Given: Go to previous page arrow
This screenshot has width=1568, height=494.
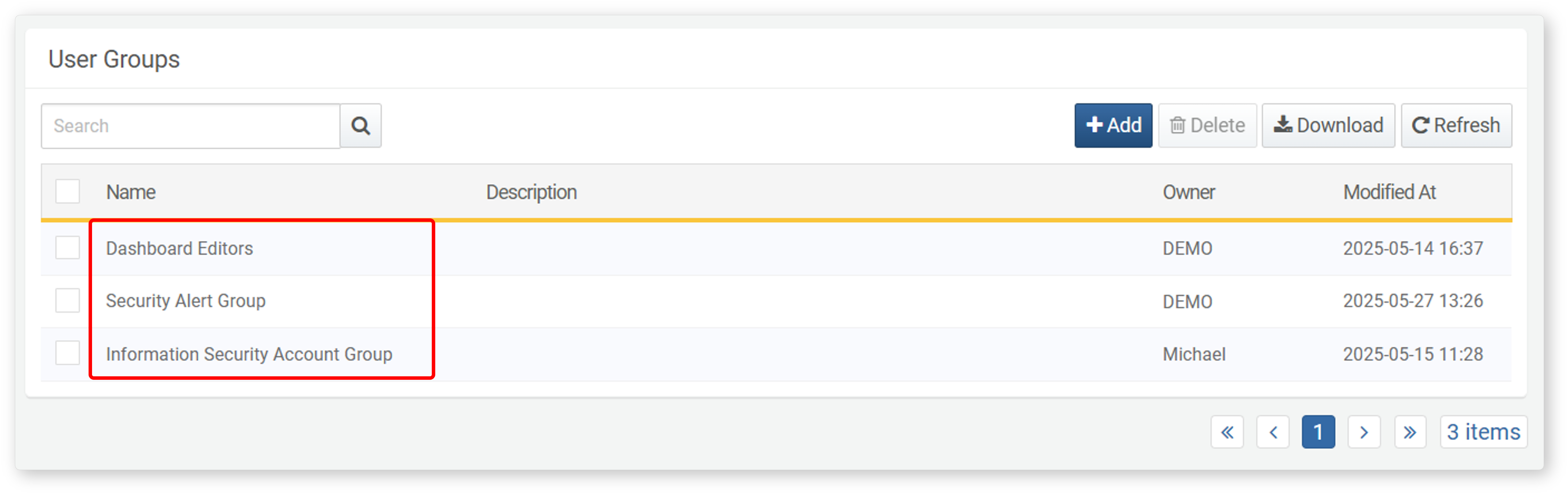Looking at the screenshot, I should click(x=1273, y=432).
